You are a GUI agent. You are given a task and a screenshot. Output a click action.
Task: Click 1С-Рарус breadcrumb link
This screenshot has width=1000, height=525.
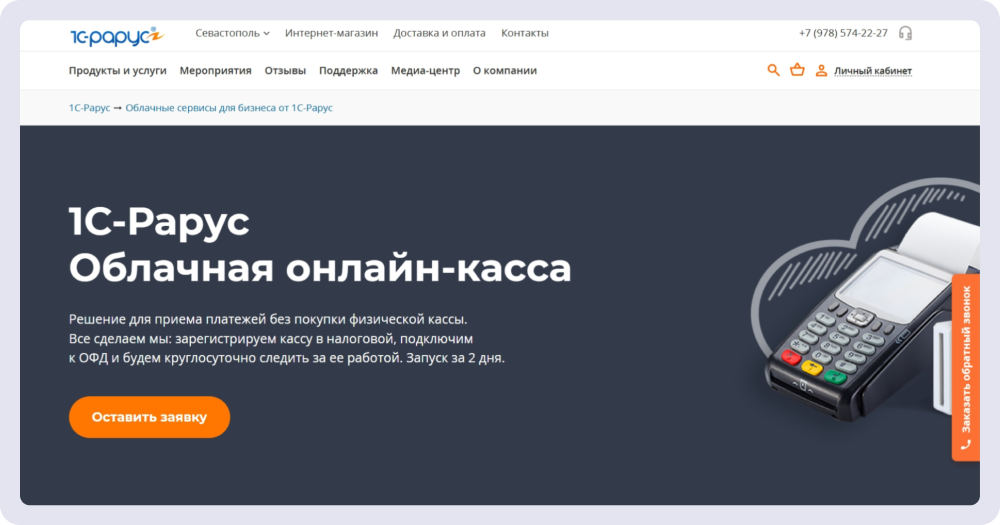coord(89,108)
